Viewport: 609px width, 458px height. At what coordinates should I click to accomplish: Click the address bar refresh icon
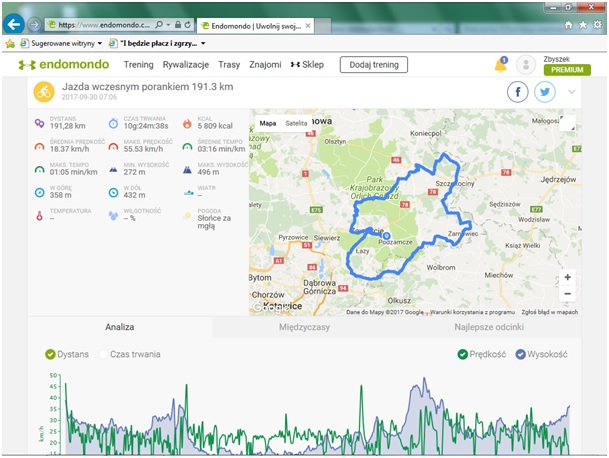[x=188, y=25]
